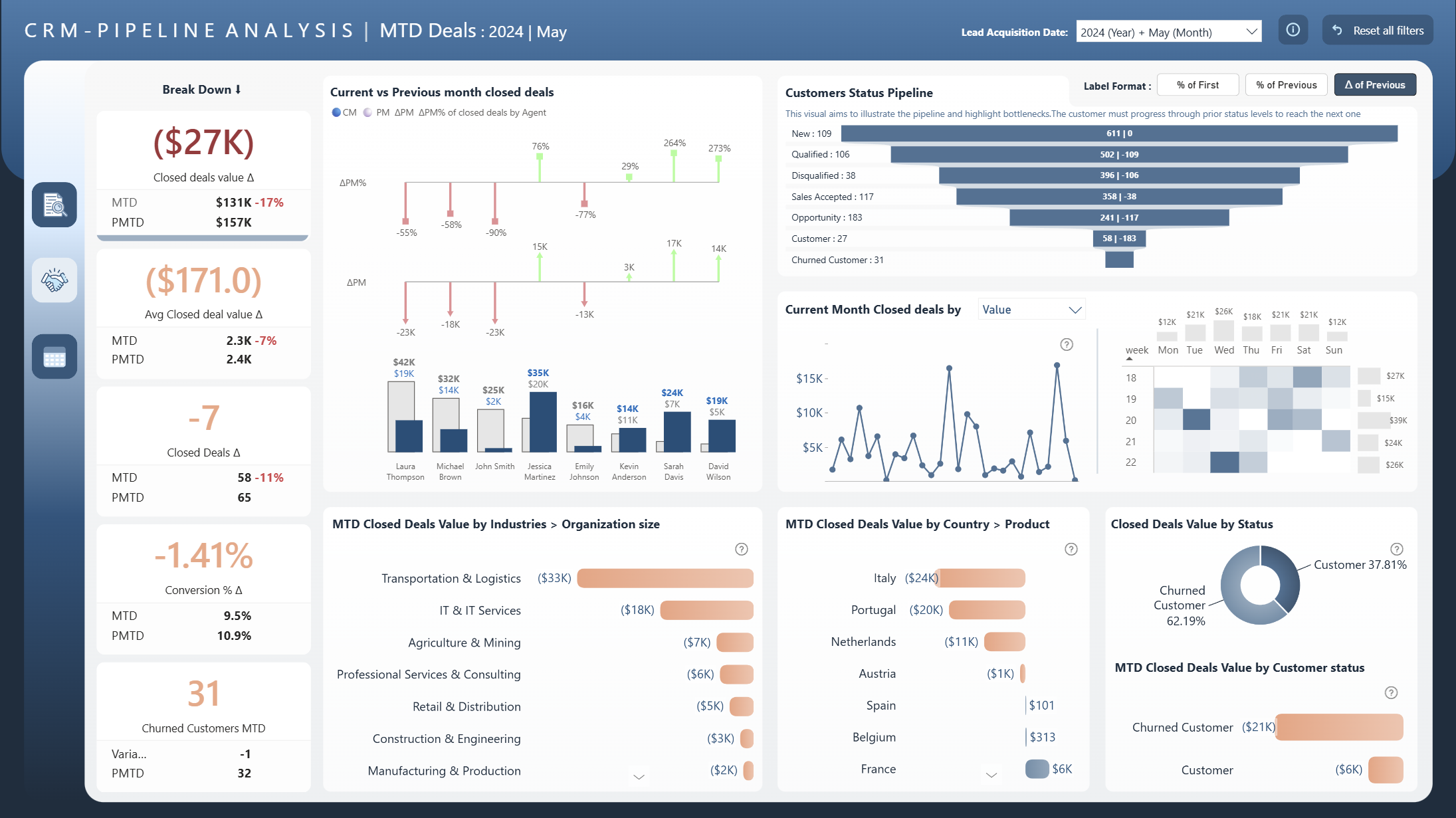Open the Lead Acquisition Date dropdown

[1168, 32]
